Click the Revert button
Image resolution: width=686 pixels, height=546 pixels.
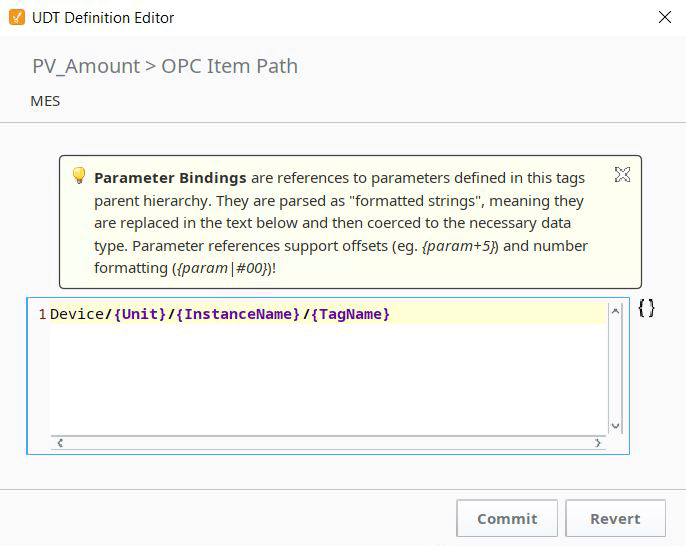pos(615,518)
